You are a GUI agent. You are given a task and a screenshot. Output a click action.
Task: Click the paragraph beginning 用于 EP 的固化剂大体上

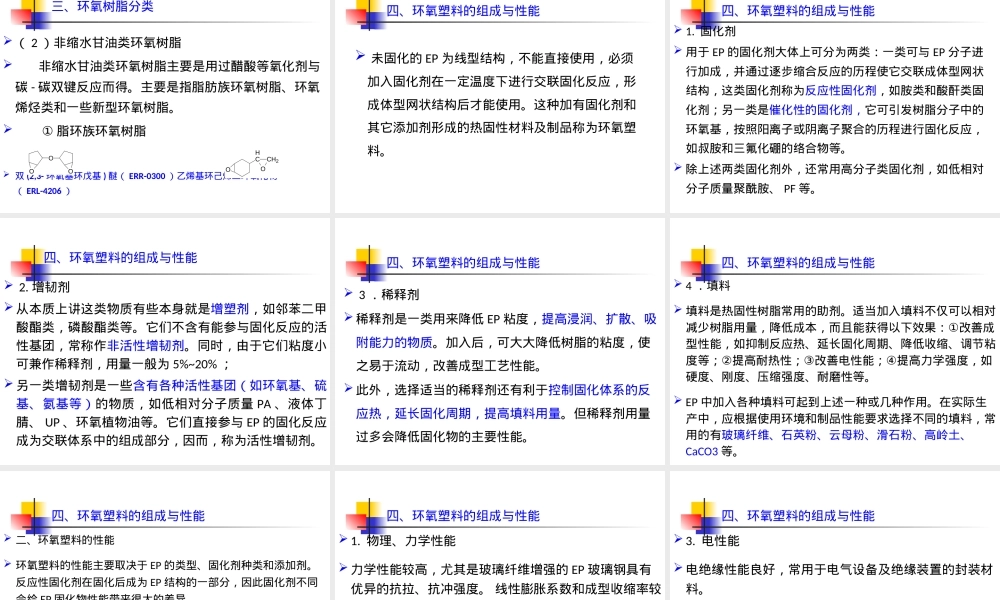pos(834,100)
